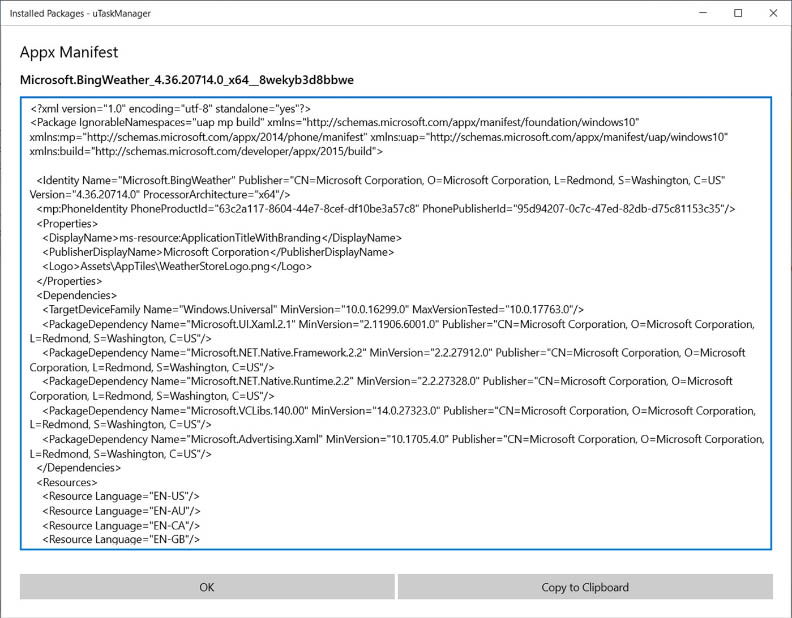Screen dimensions: 792x618
Task: Close the Installed Packages window
Action: point(773,13)
